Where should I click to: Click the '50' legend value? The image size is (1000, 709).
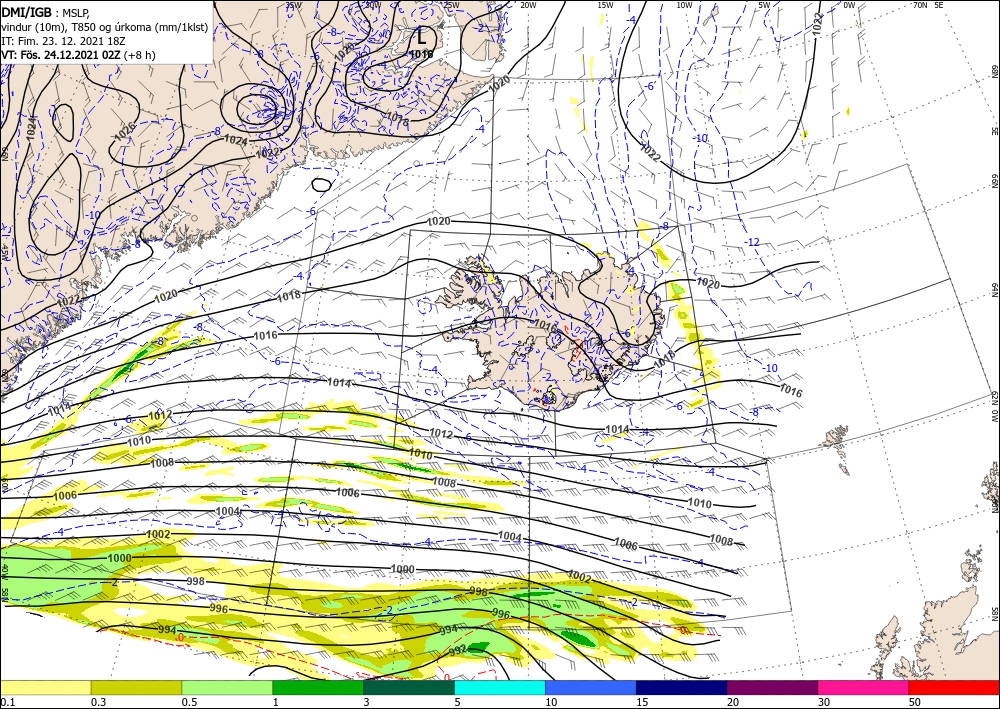[915, 702]
